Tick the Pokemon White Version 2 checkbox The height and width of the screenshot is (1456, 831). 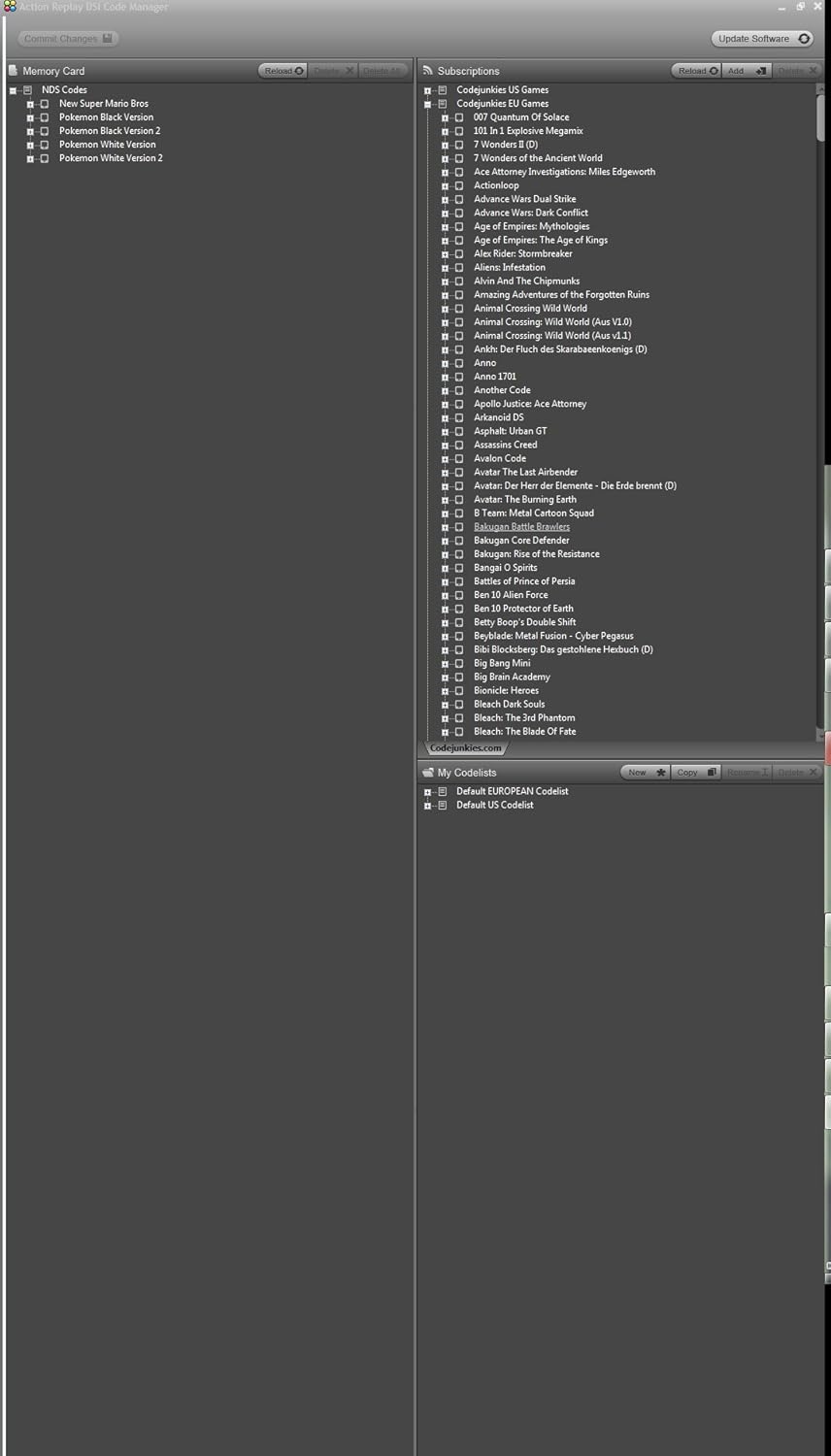pyautogui.click(x=45, y=158)
